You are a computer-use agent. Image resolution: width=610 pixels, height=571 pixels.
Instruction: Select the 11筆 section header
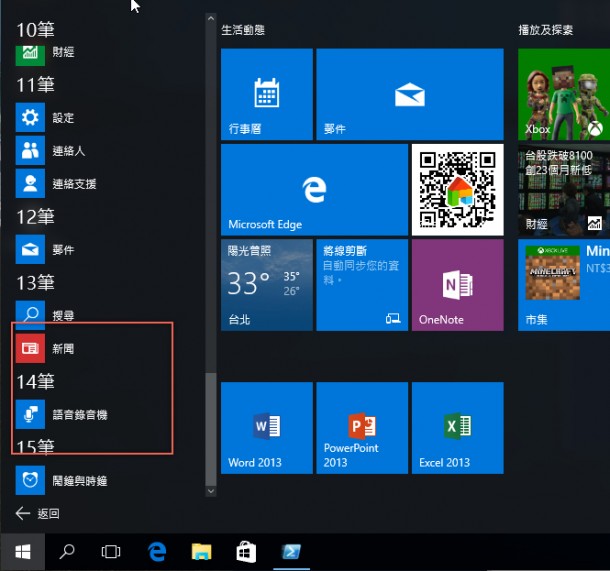35,84
